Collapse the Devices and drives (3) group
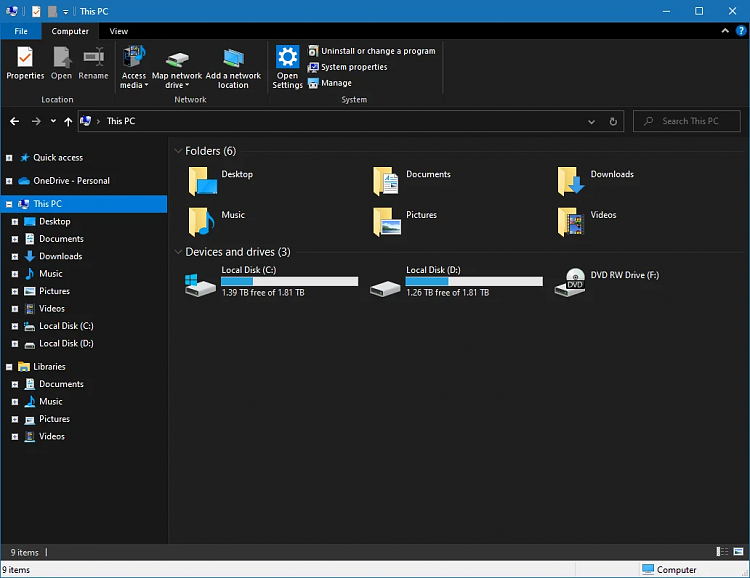 click(x=178, y=252)
